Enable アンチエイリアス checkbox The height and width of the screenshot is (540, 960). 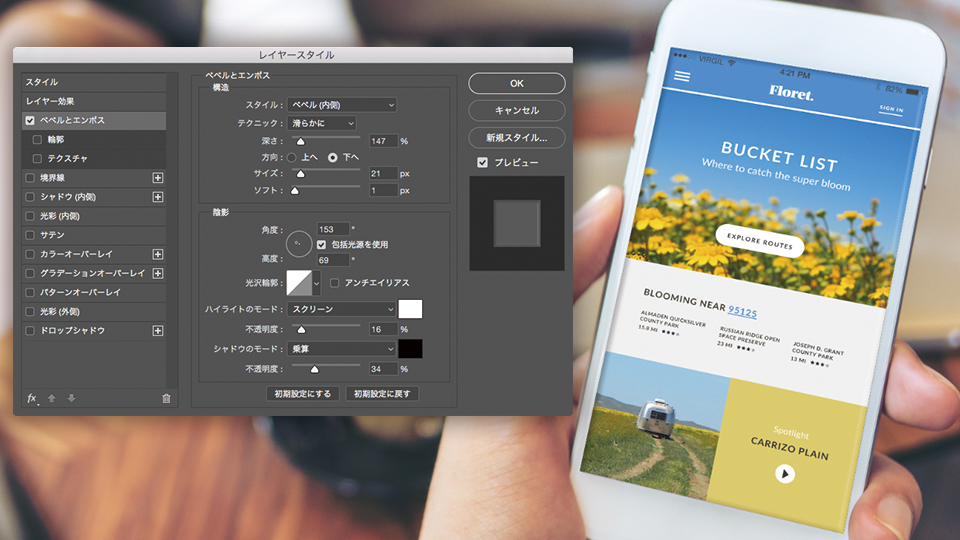point(334,283)
